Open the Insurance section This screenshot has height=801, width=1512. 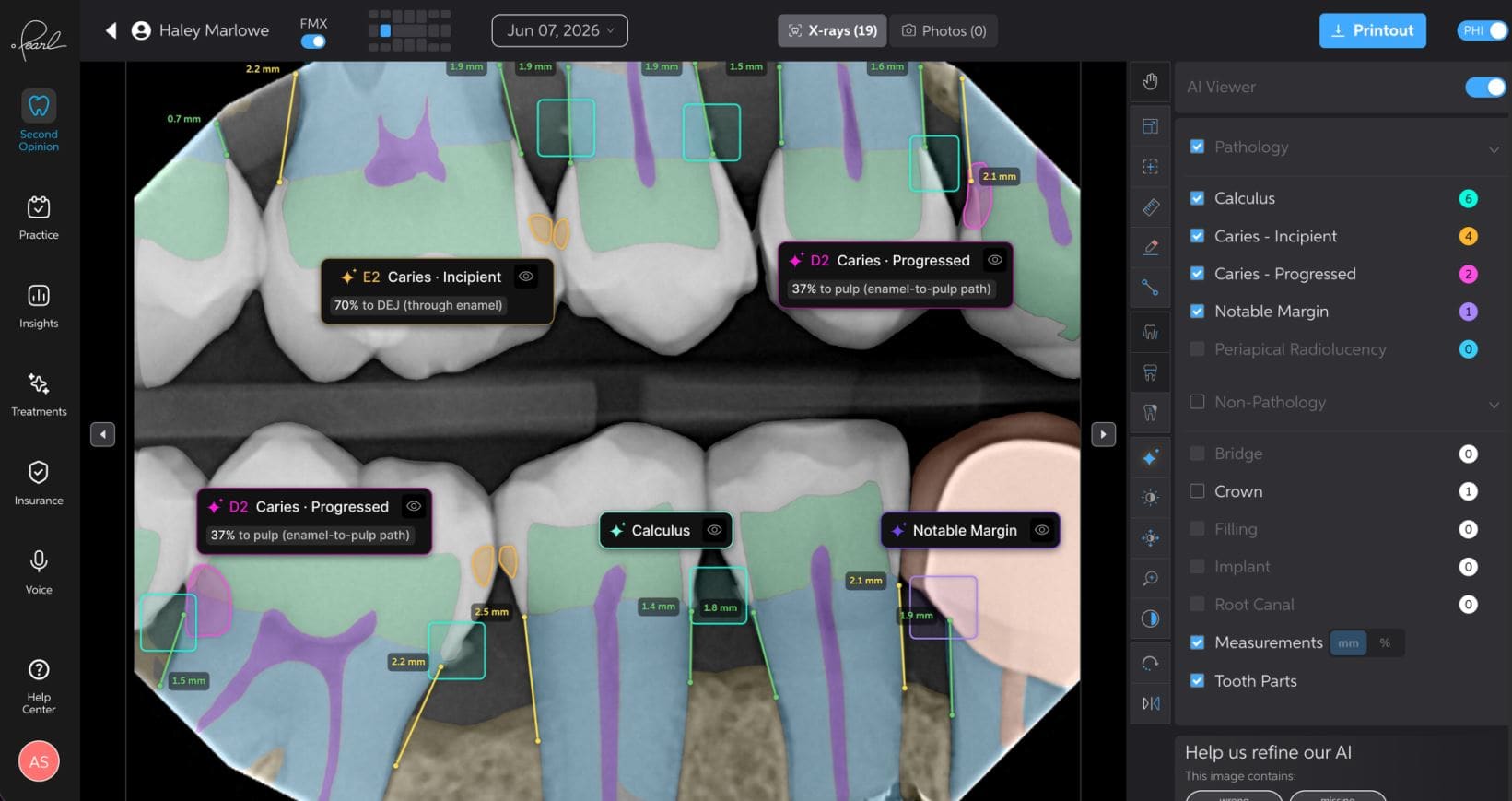click(x=39, y=484)
